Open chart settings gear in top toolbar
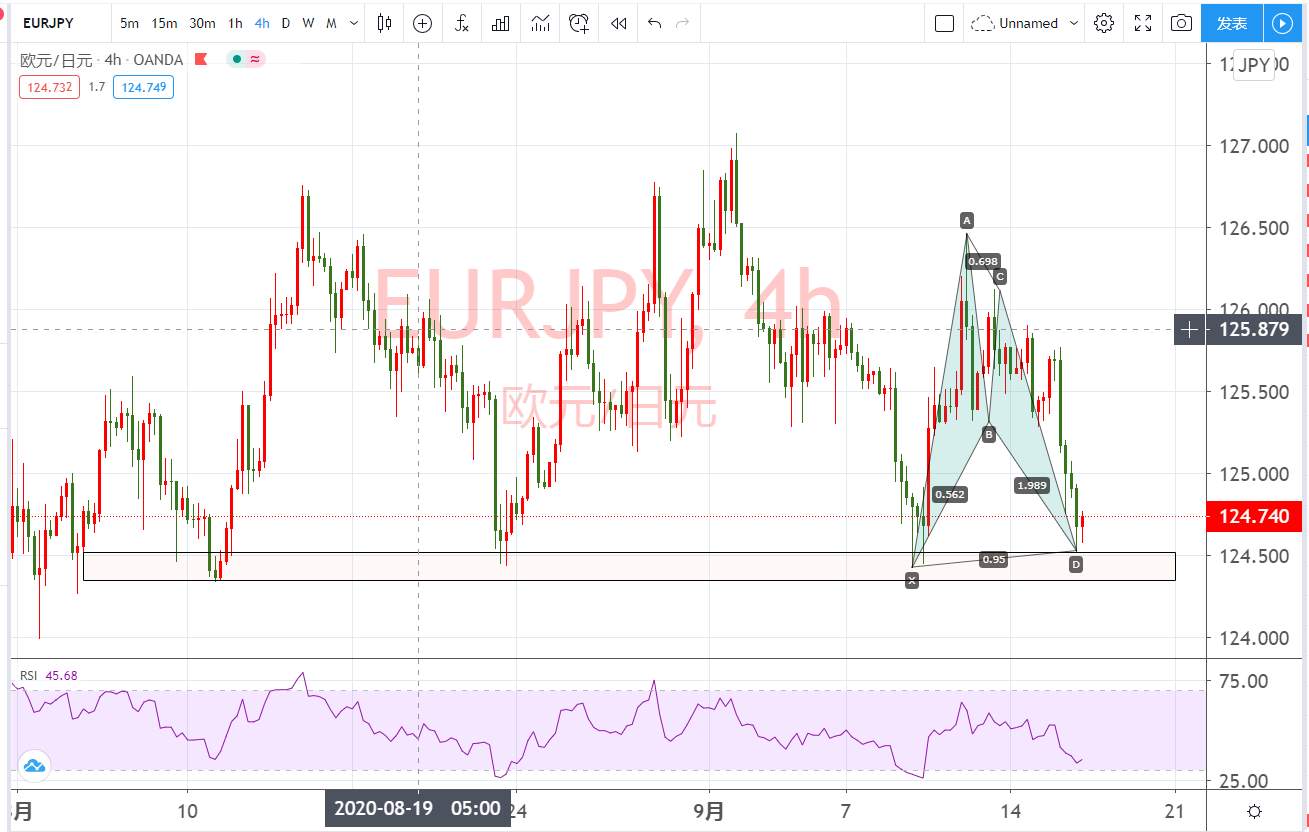The width and height of the screenshot is (1309, 832). coord(1104,23)
